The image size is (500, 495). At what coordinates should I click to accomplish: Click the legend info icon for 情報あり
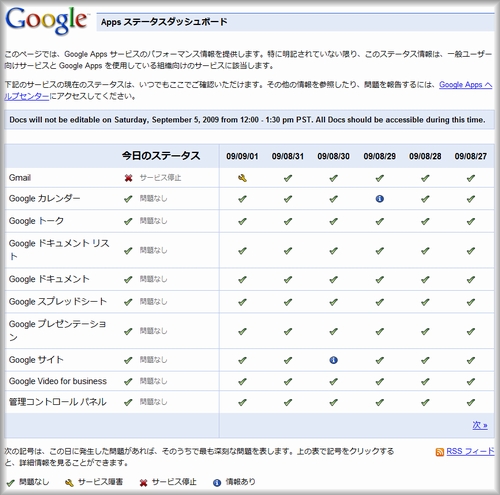tap(217, 483)
